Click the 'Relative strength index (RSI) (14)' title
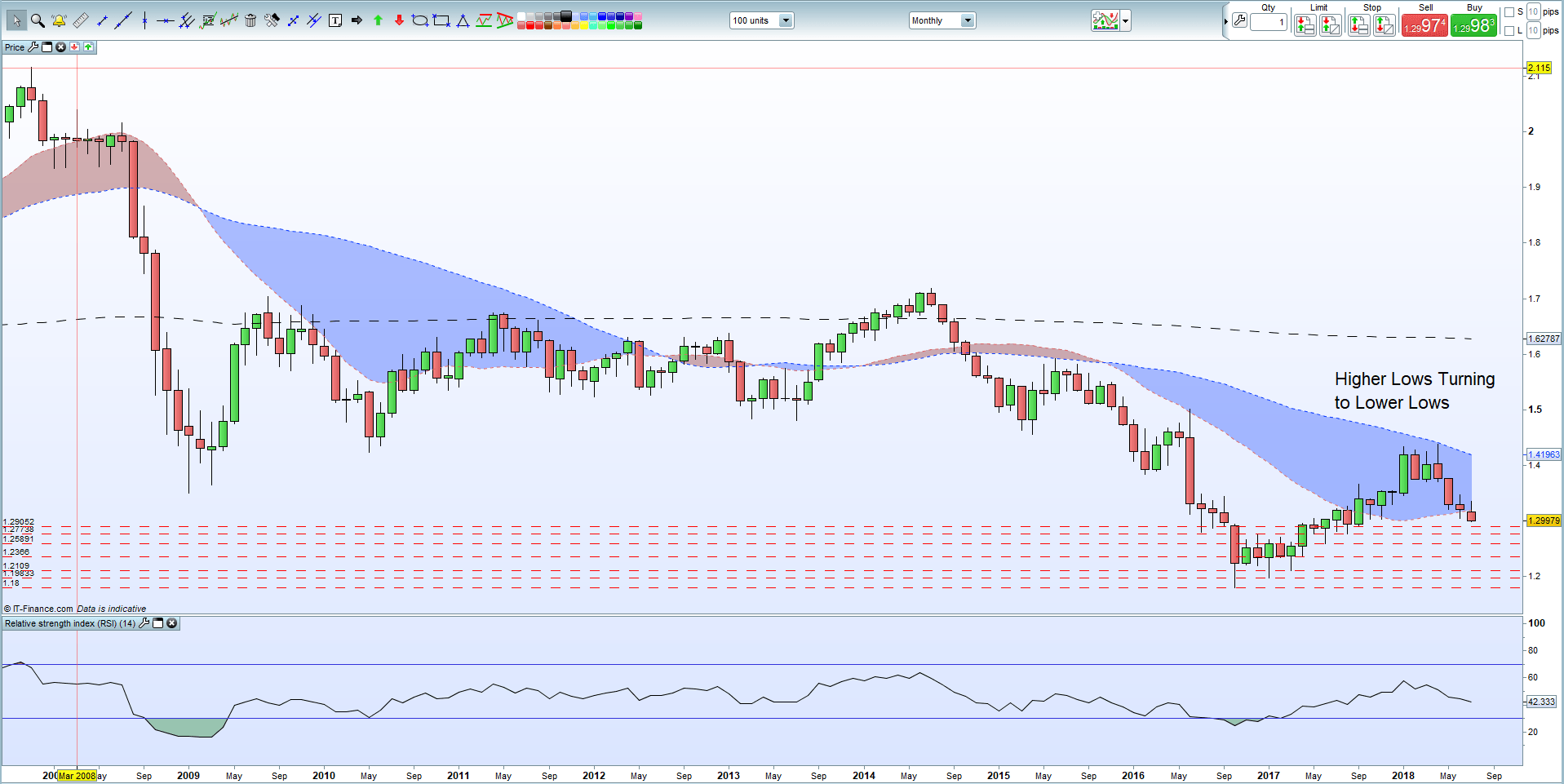This screenshot has width=1564, height=784. point(70,623)
